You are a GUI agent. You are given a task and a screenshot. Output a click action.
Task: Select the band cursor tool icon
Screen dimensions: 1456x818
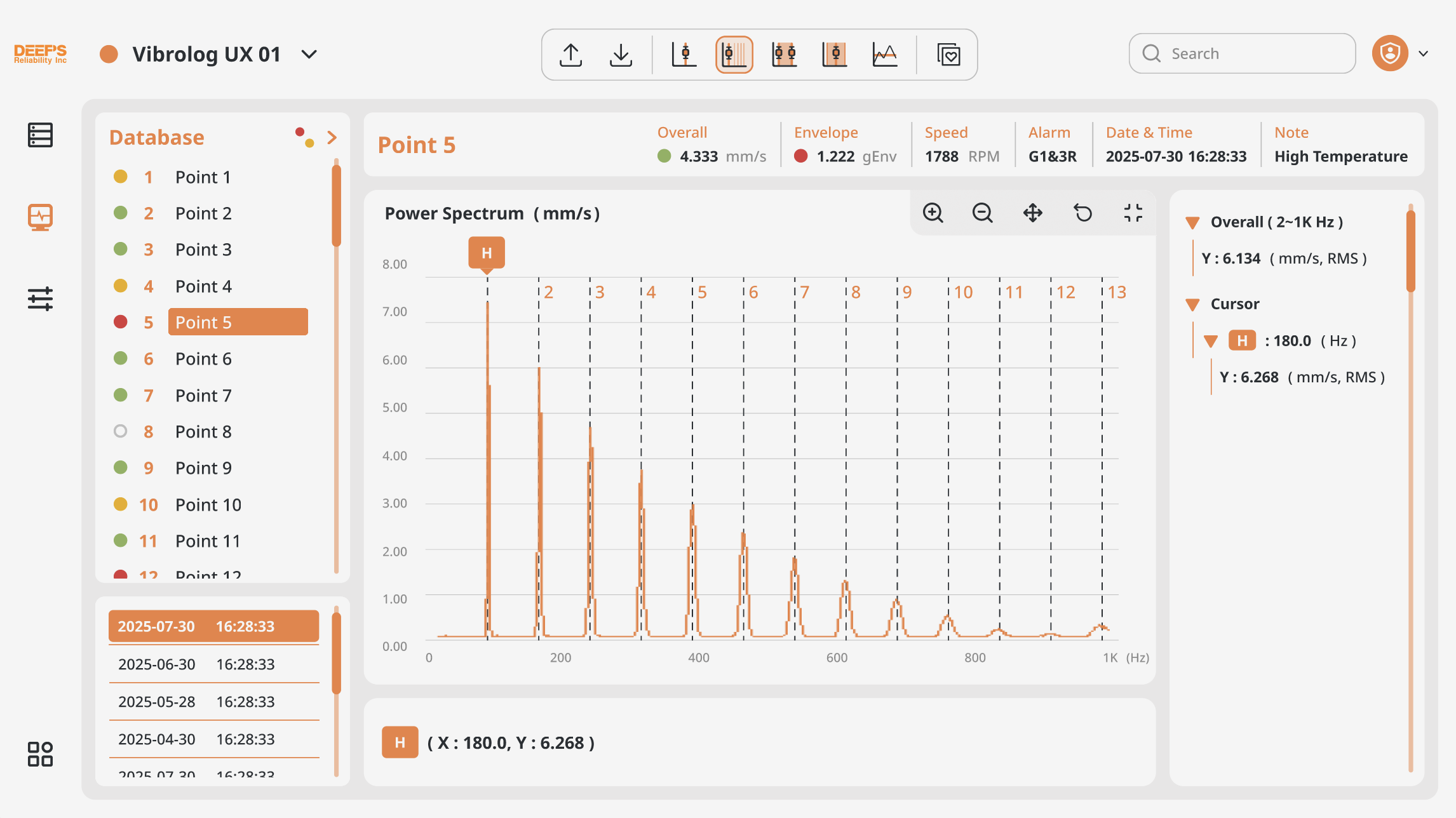[x=834, y=55]
